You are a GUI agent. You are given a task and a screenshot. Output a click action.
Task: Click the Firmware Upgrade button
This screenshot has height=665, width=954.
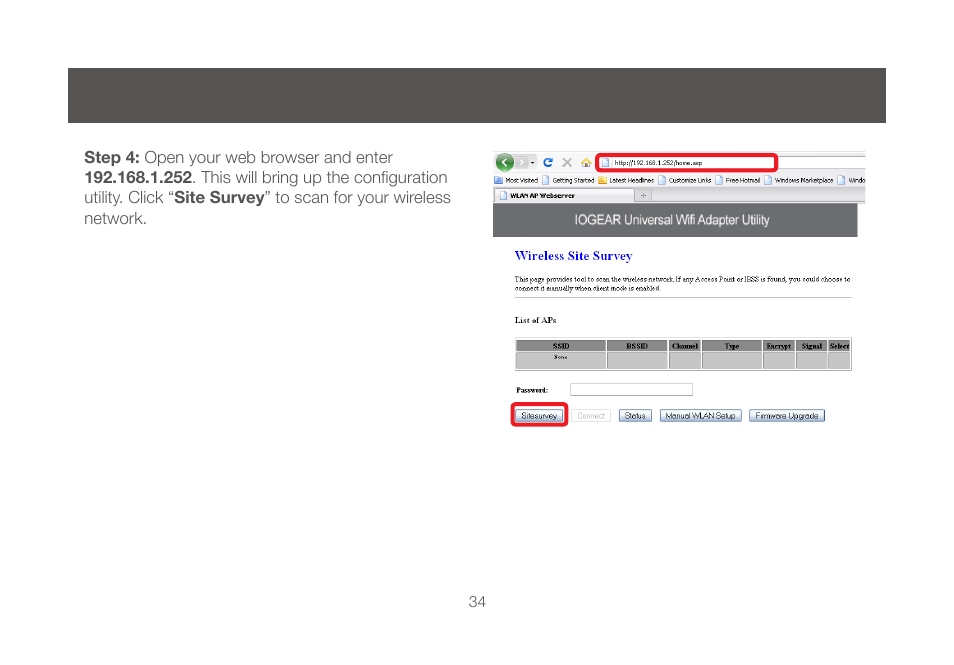click(787, 416)
